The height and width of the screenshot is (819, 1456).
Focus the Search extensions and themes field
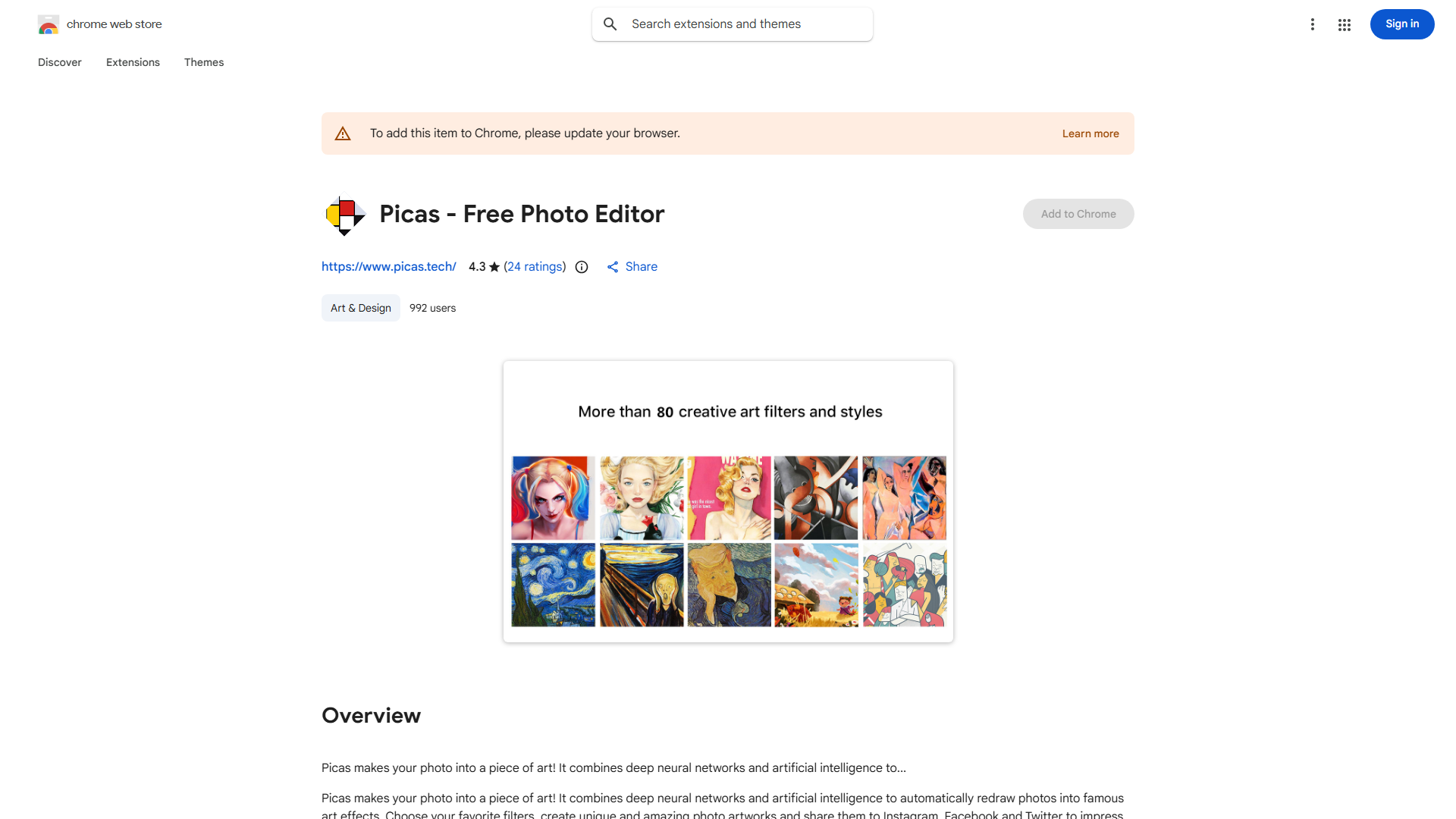(733, 24)
